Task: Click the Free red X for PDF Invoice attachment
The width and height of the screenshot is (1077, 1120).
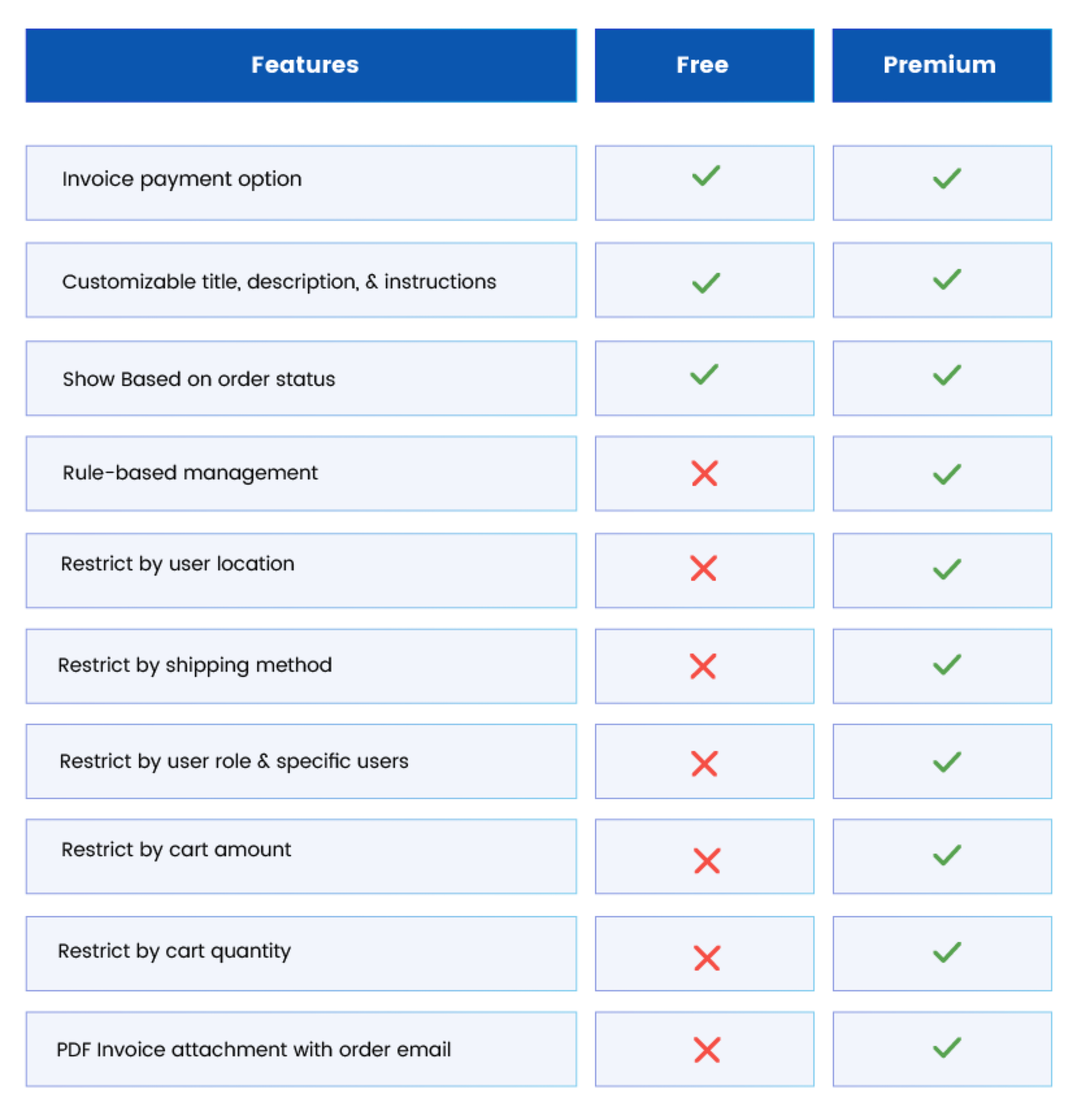Action: click(707, 1050)
